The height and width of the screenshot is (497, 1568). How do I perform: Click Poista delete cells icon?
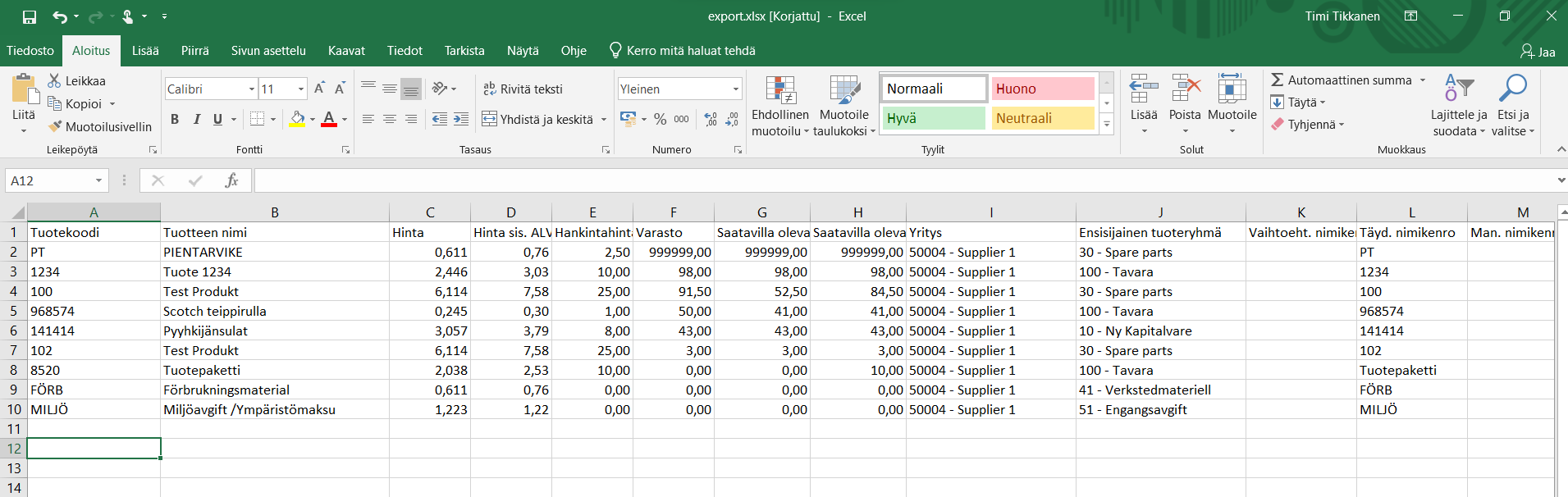[x=1185, y=88]
